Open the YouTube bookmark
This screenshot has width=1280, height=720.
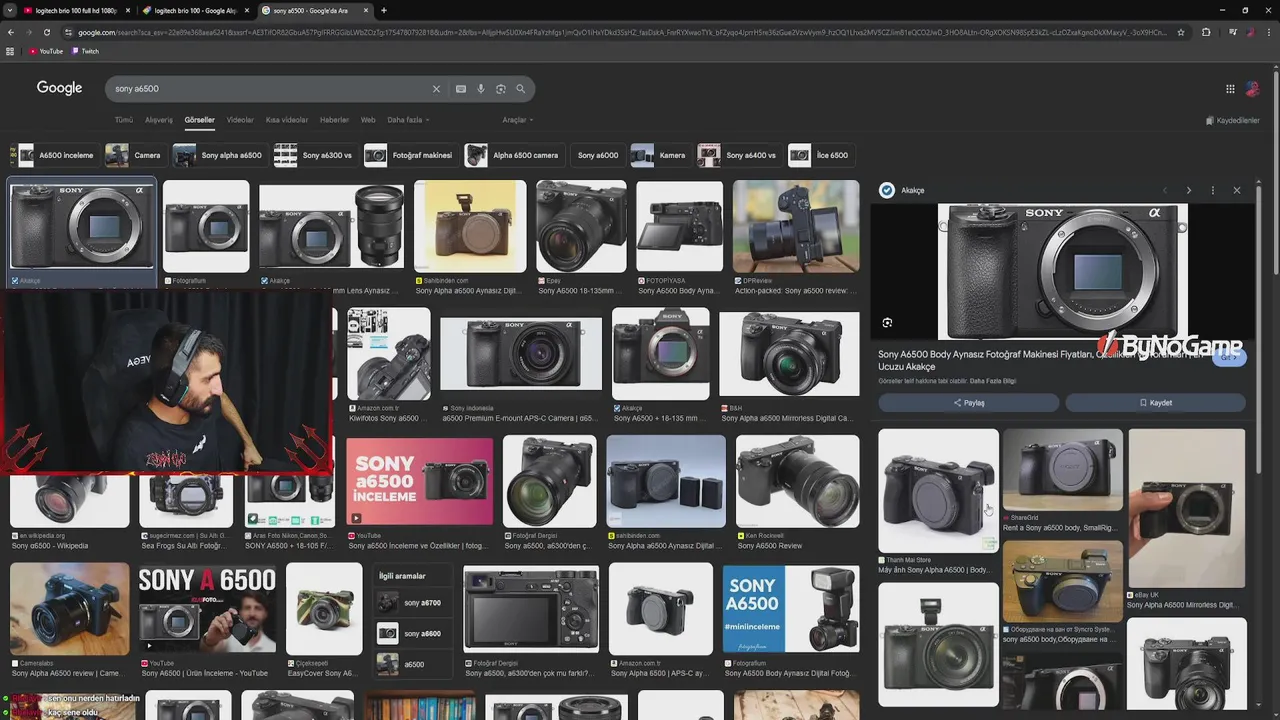click(46, 51)
